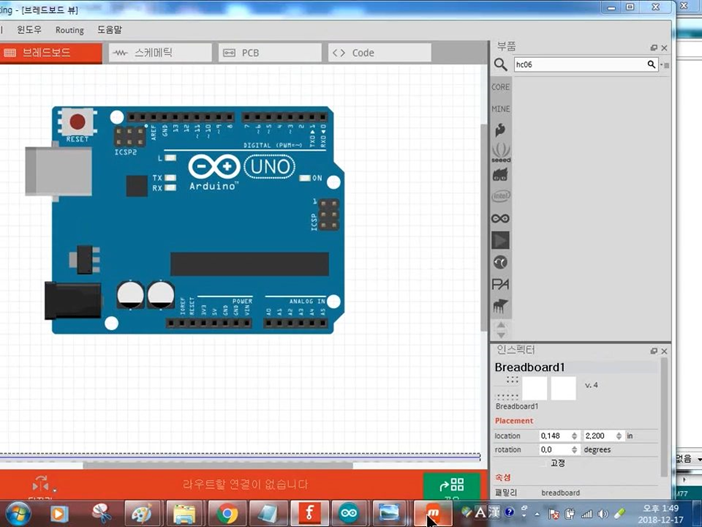Click the Placement section heading
702x527 pixels.
[x=514, y=421]
